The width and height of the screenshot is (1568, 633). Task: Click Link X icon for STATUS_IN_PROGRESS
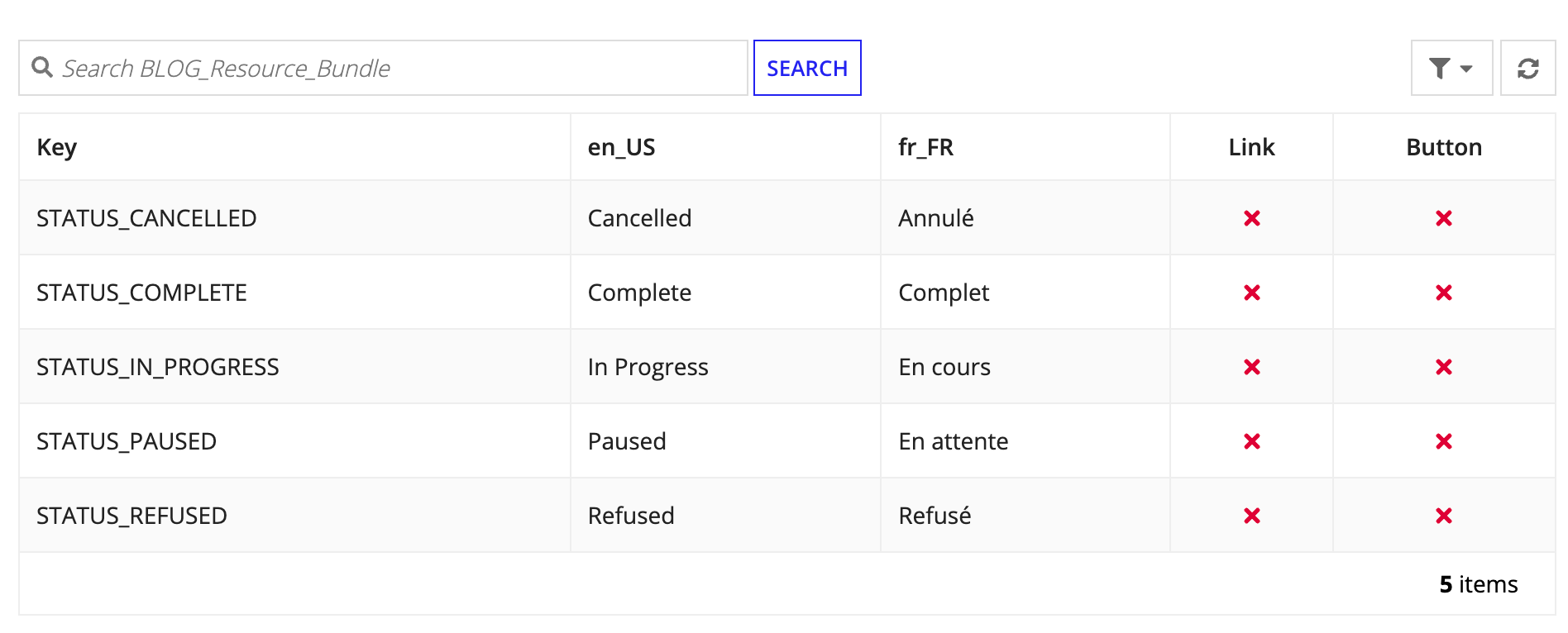(x=1251, y=367)
